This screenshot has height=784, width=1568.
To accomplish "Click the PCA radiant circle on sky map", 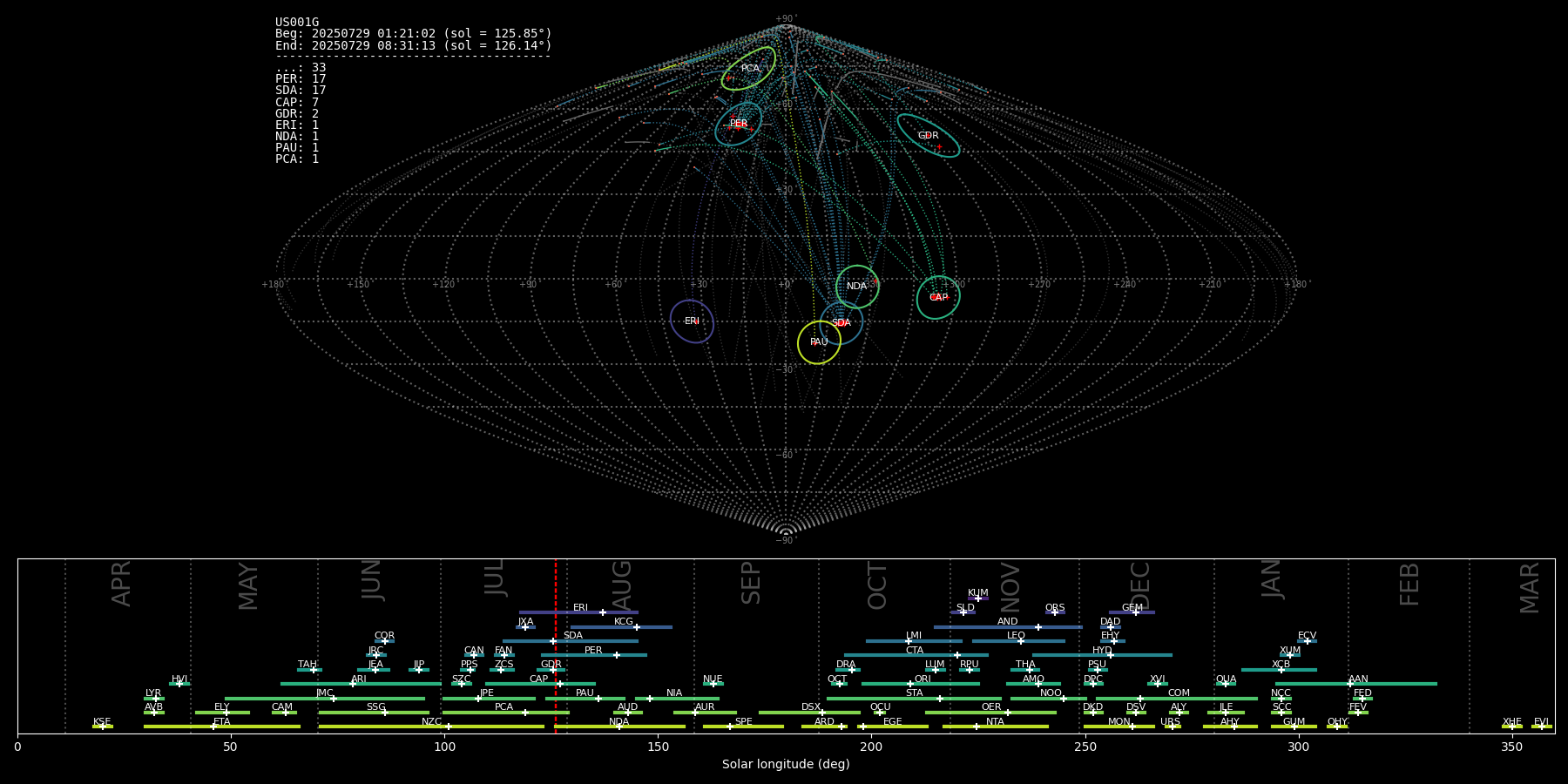I will pyautogui.click(x=748, y=68).
